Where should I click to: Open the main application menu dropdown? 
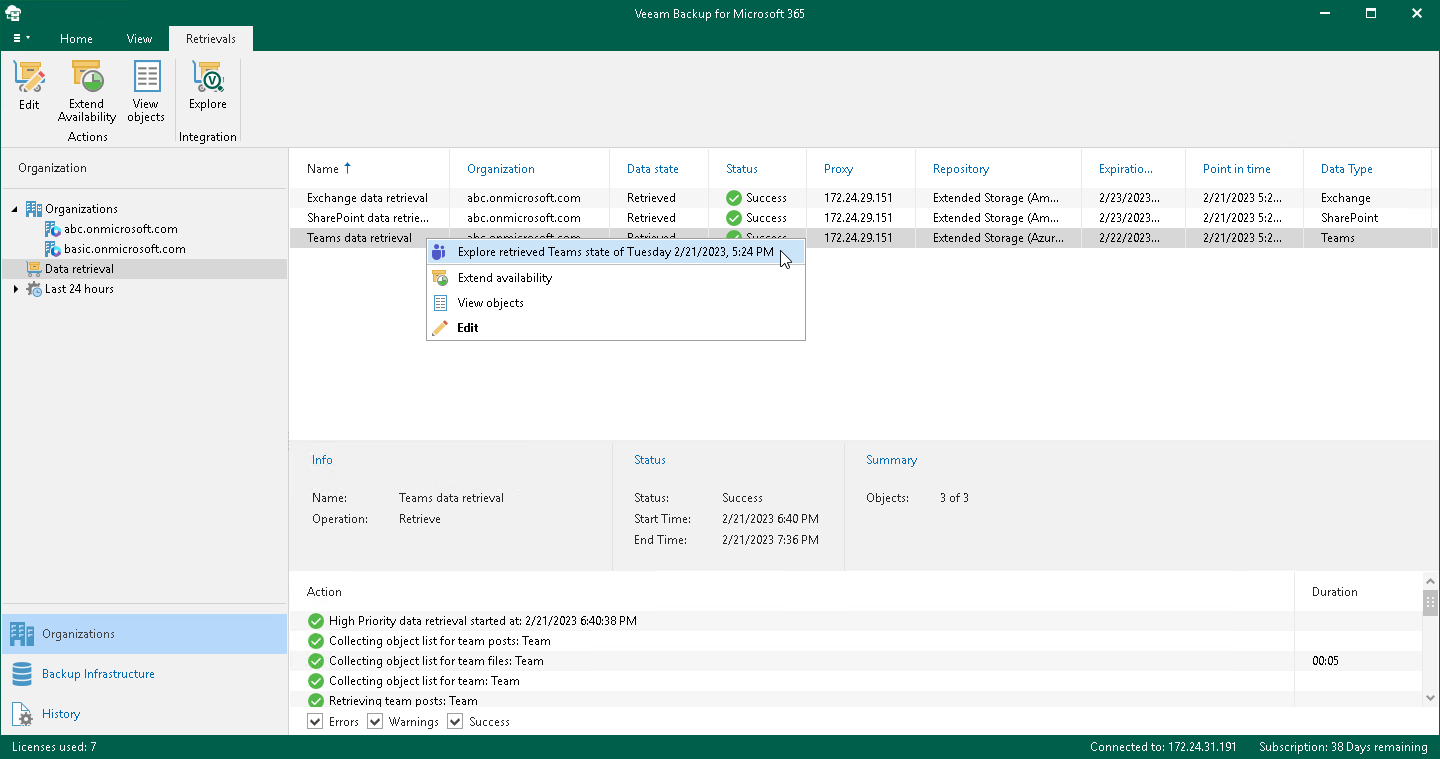(x=20, y=39)
